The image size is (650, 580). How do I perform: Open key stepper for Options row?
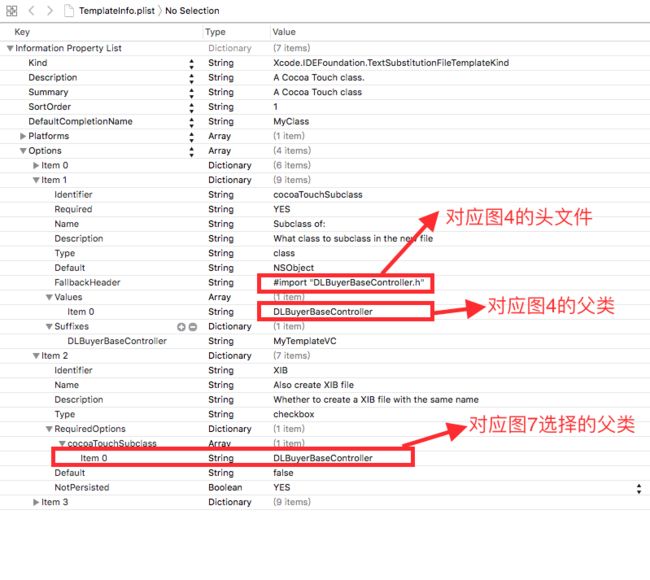tap(191, 151)
